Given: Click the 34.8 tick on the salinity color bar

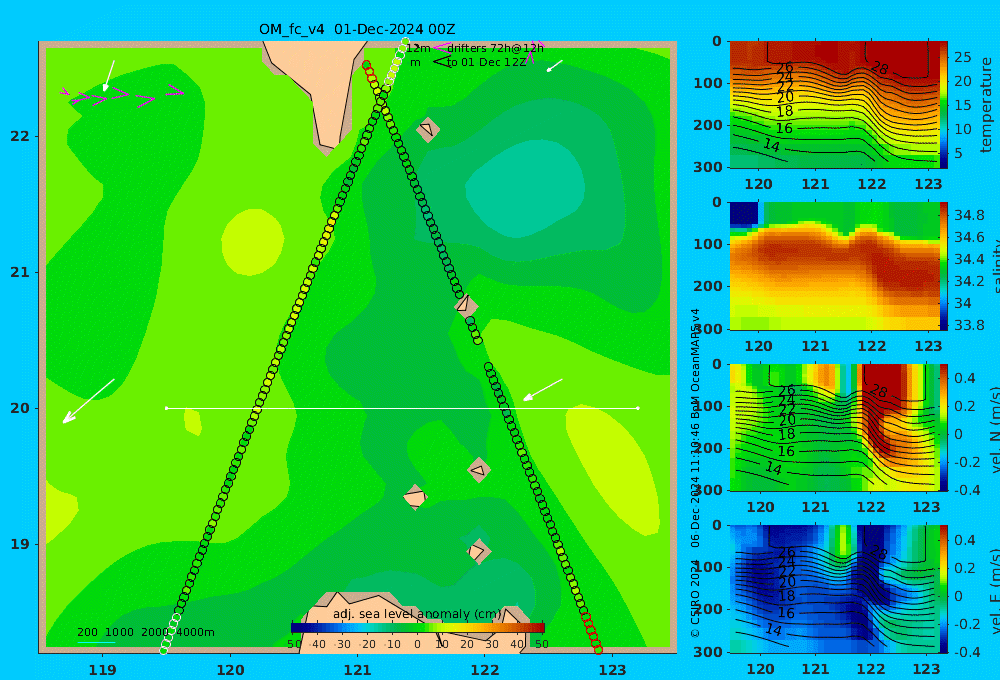Looking at the screenshot, I should [969, 215].
